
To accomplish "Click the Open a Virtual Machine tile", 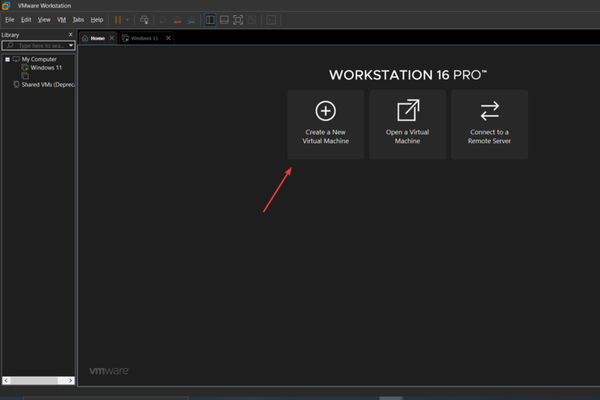I will [x=407, y=124].
